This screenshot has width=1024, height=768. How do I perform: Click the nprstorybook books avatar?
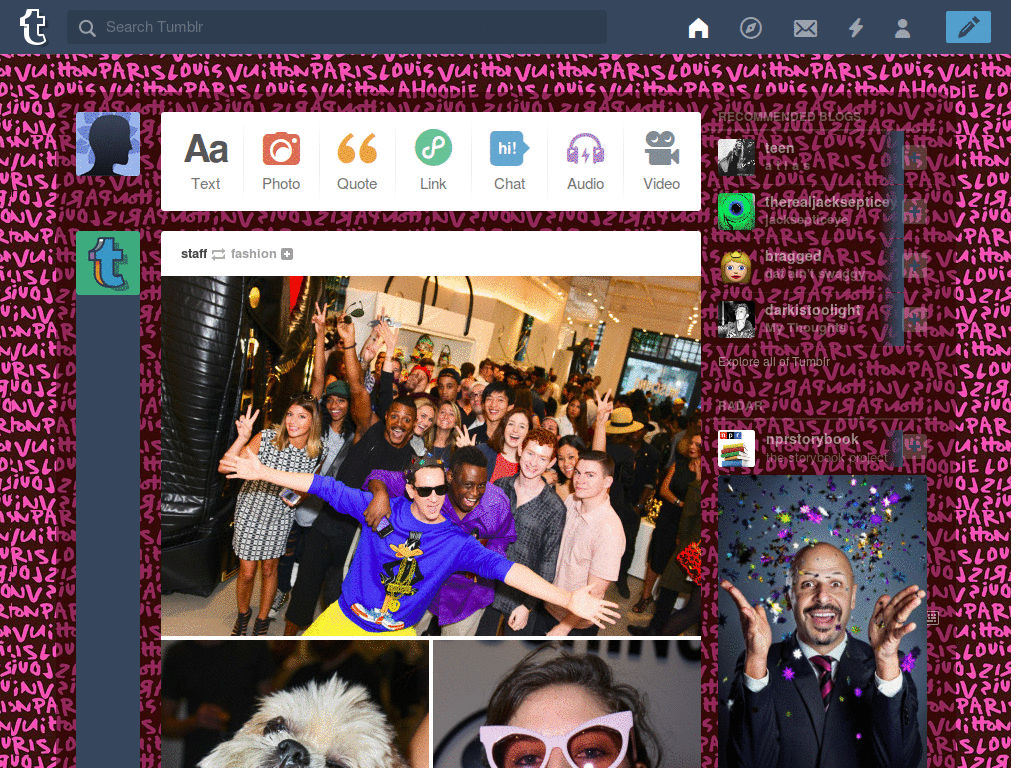pyautogui.click(x=736, y=449)
